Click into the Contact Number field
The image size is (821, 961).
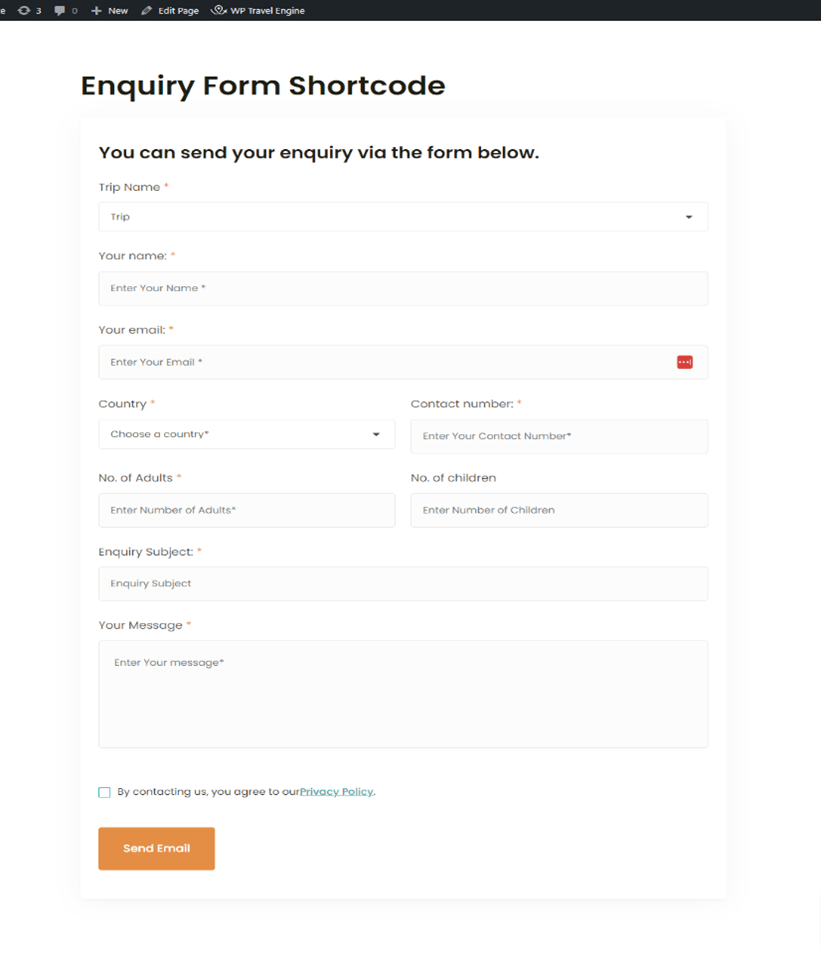[x=558, y=436]
